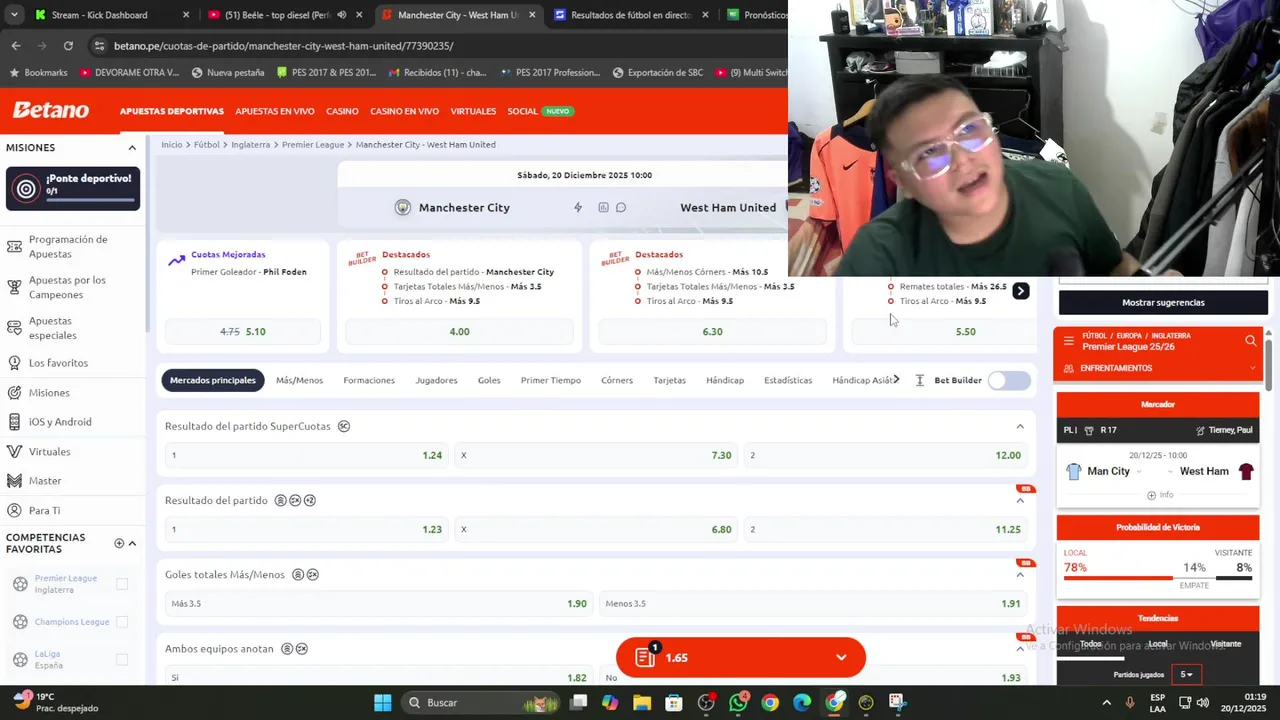The image size is (1280, 720).
Task: Click the layout height icon beside Bet Builder
Action: [919, 380]
